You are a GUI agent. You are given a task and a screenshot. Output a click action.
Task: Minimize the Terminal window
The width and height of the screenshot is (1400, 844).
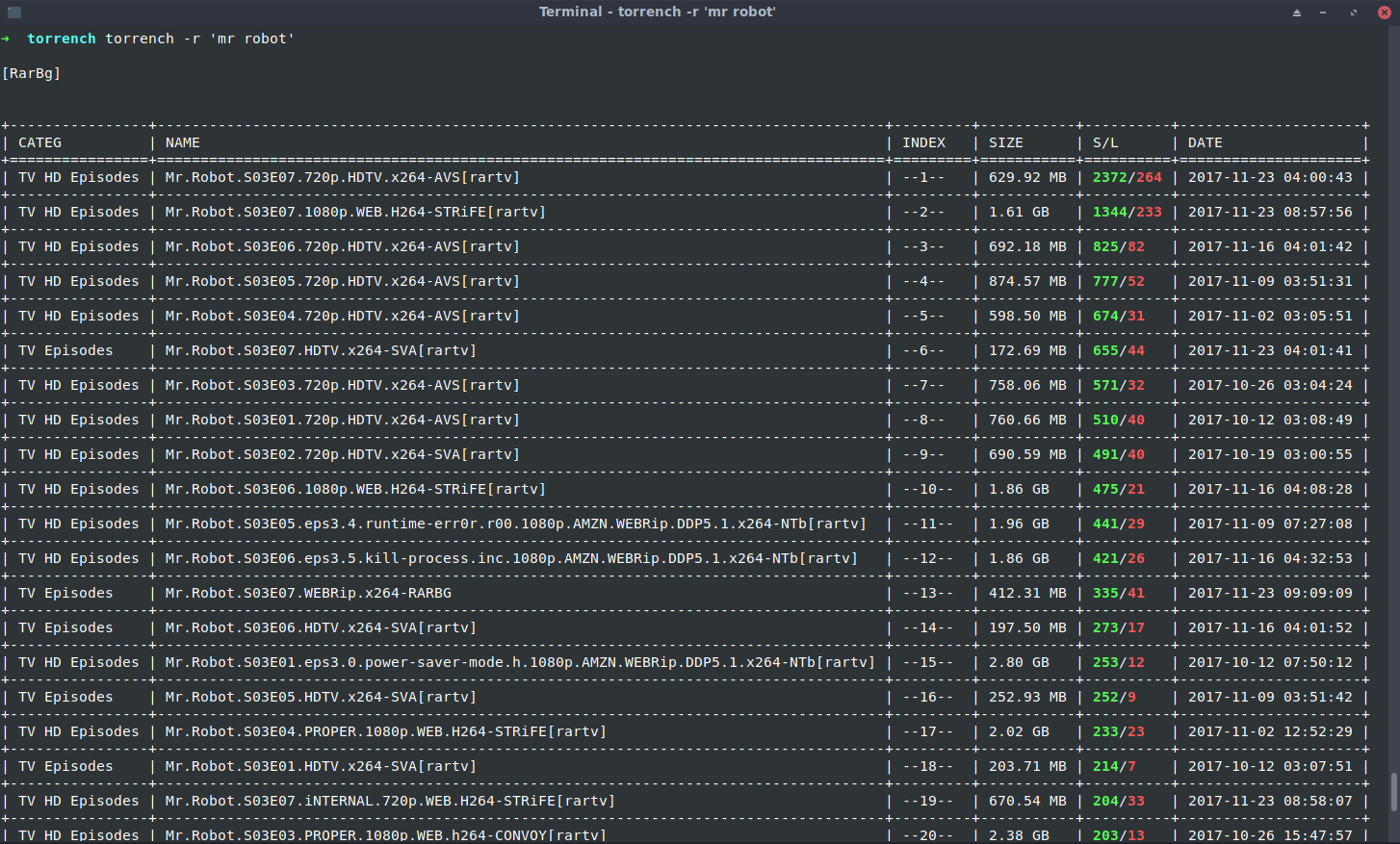(1323, 13)
